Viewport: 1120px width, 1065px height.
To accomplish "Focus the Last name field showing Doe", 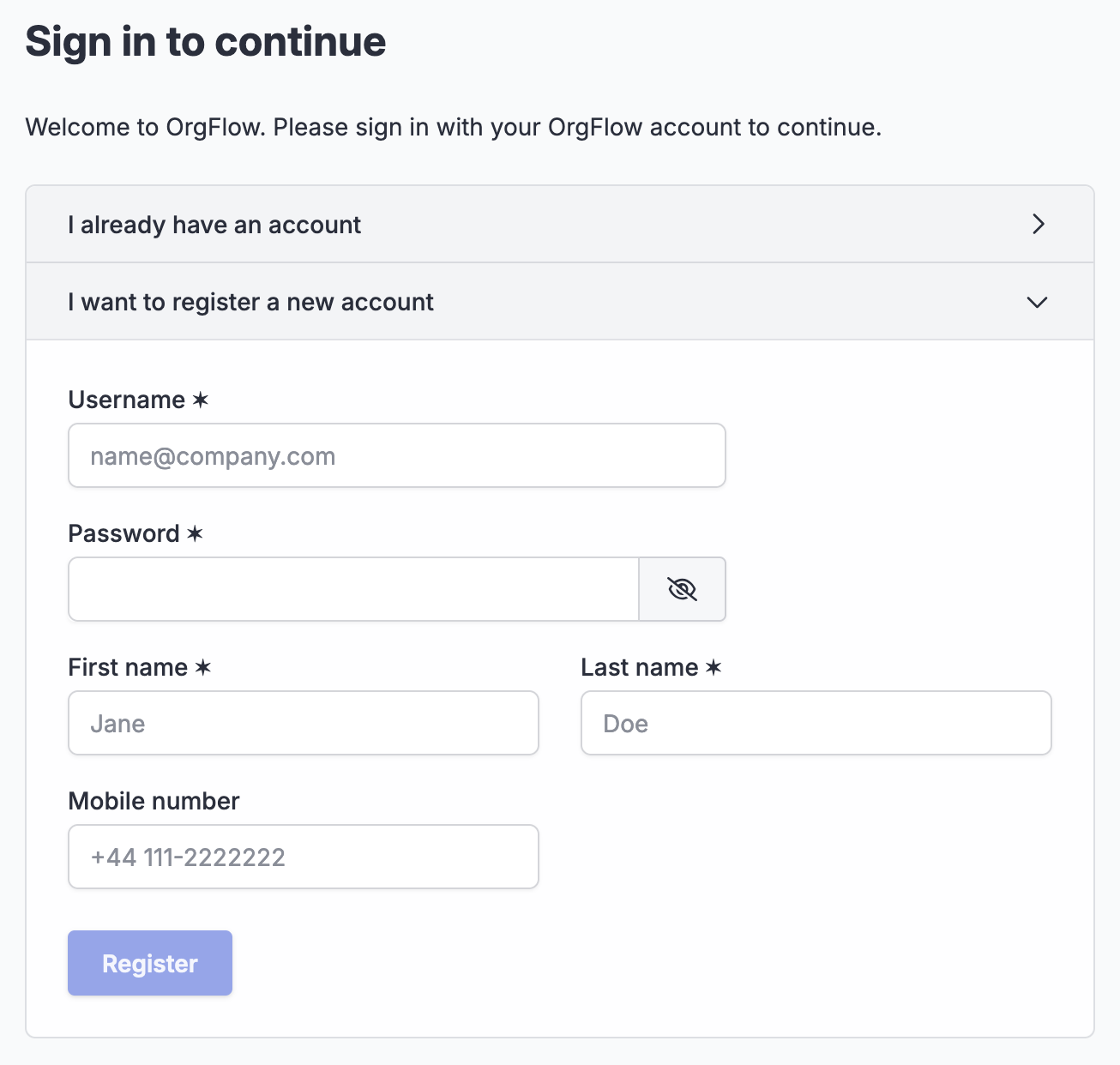I will [x=816, y=723].
